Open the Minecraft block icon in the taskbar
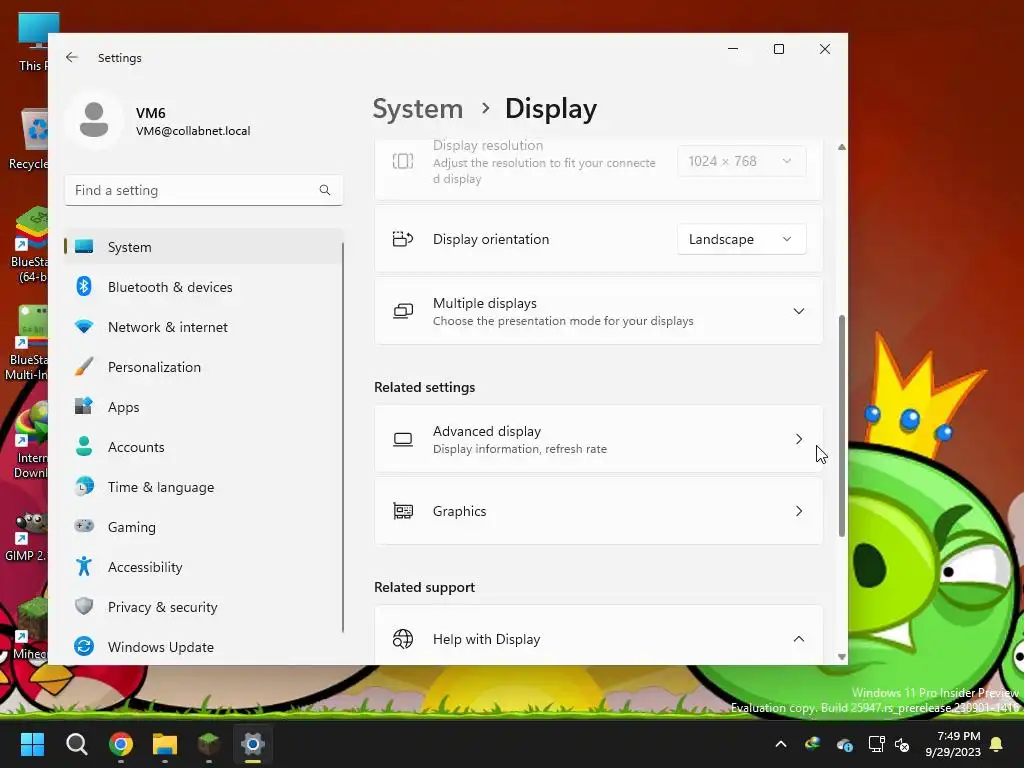The width and height of the screenshot is (1024, 768). [x=209, y=744]
